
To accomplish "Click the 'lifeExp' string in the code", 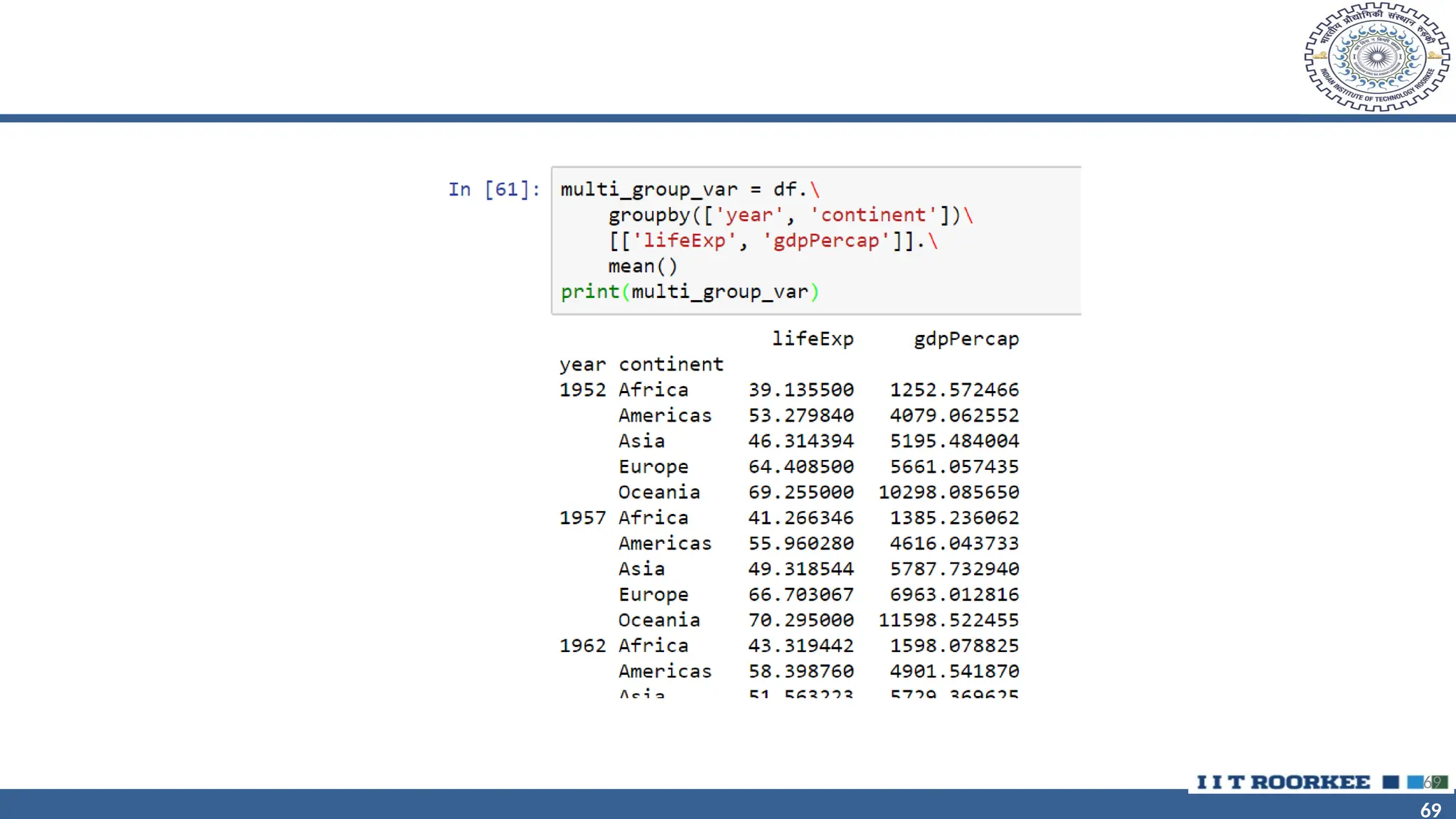I will coord(685,240).
